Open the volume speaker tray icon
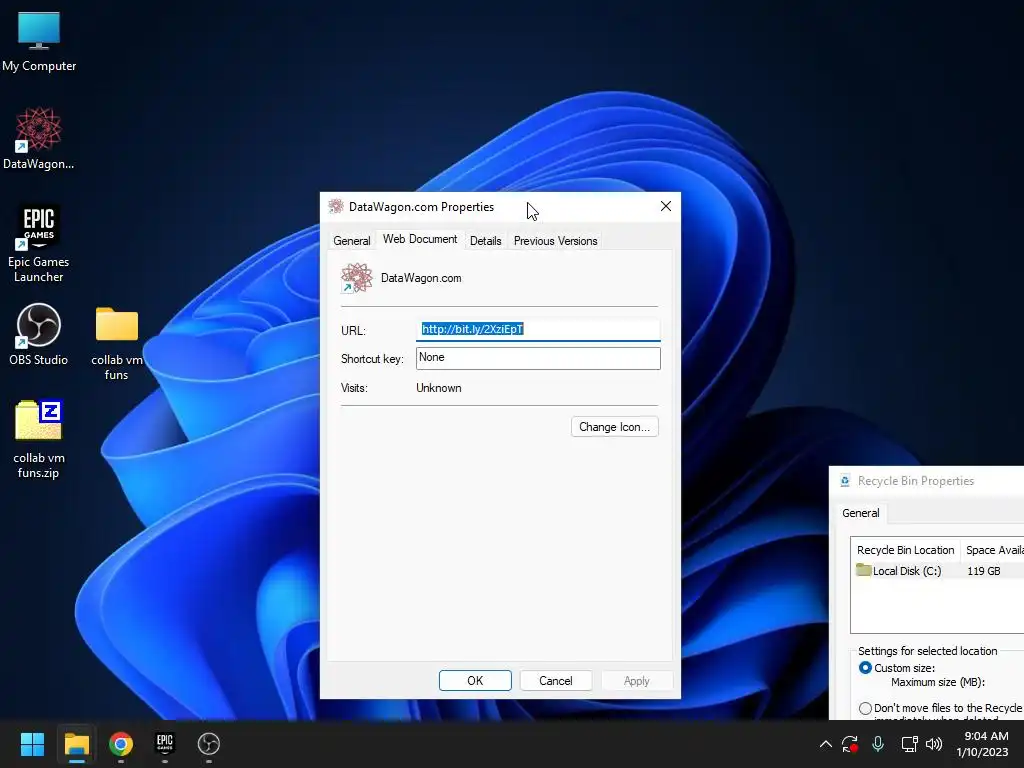 point(935,744)
